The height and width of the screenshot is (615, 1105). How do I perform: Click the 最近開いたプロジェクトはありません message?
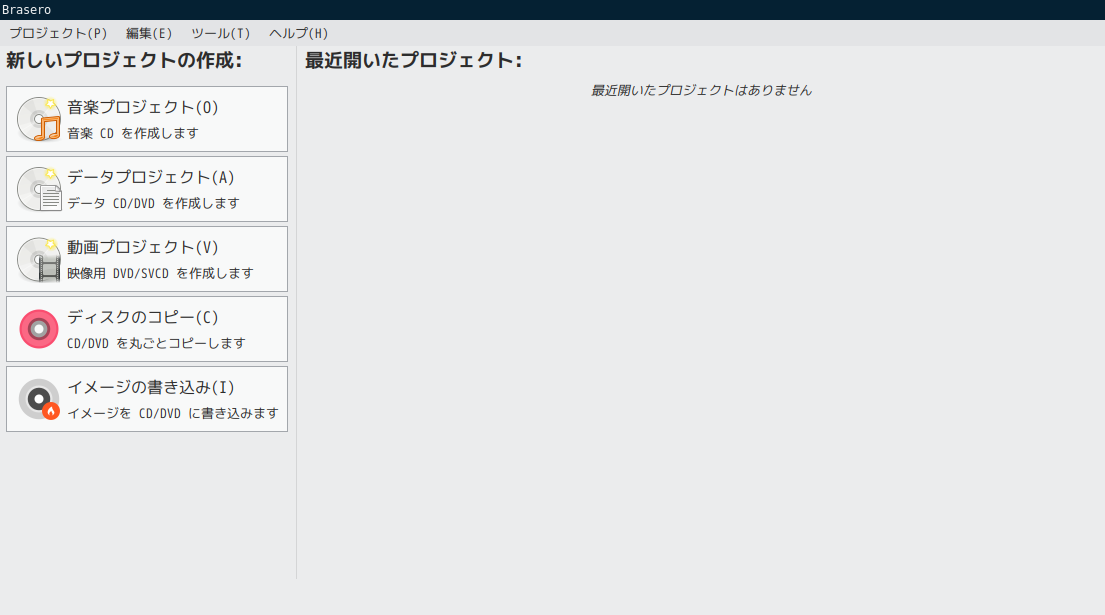point(701,90)
